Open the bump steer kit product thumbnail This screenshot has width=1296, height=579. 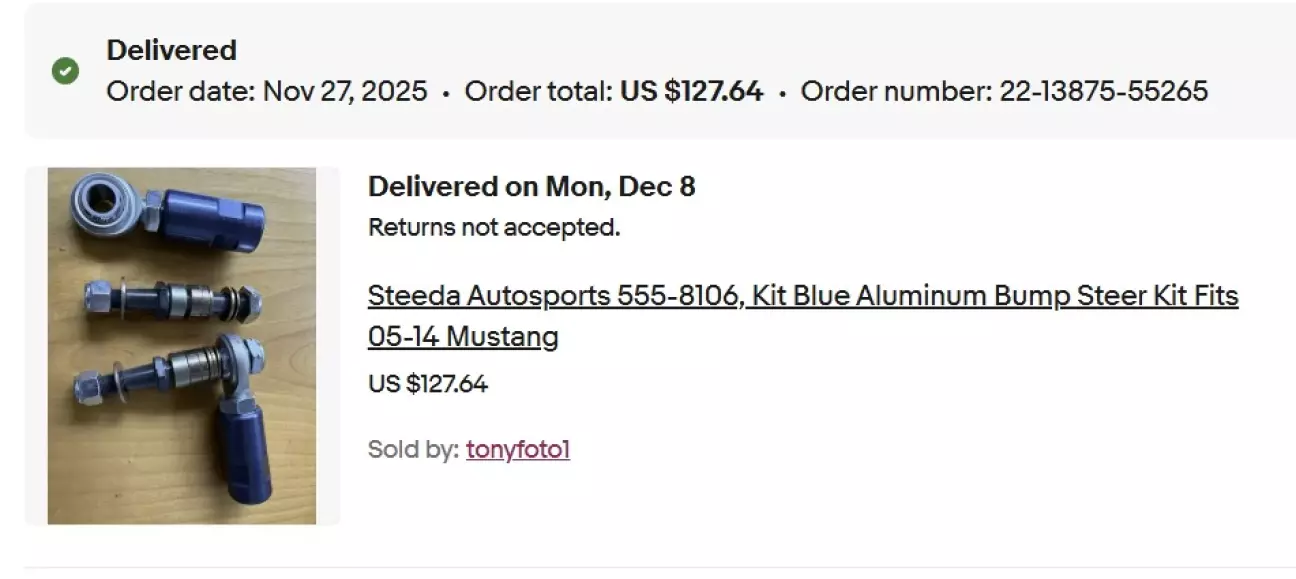coord(182,346)
